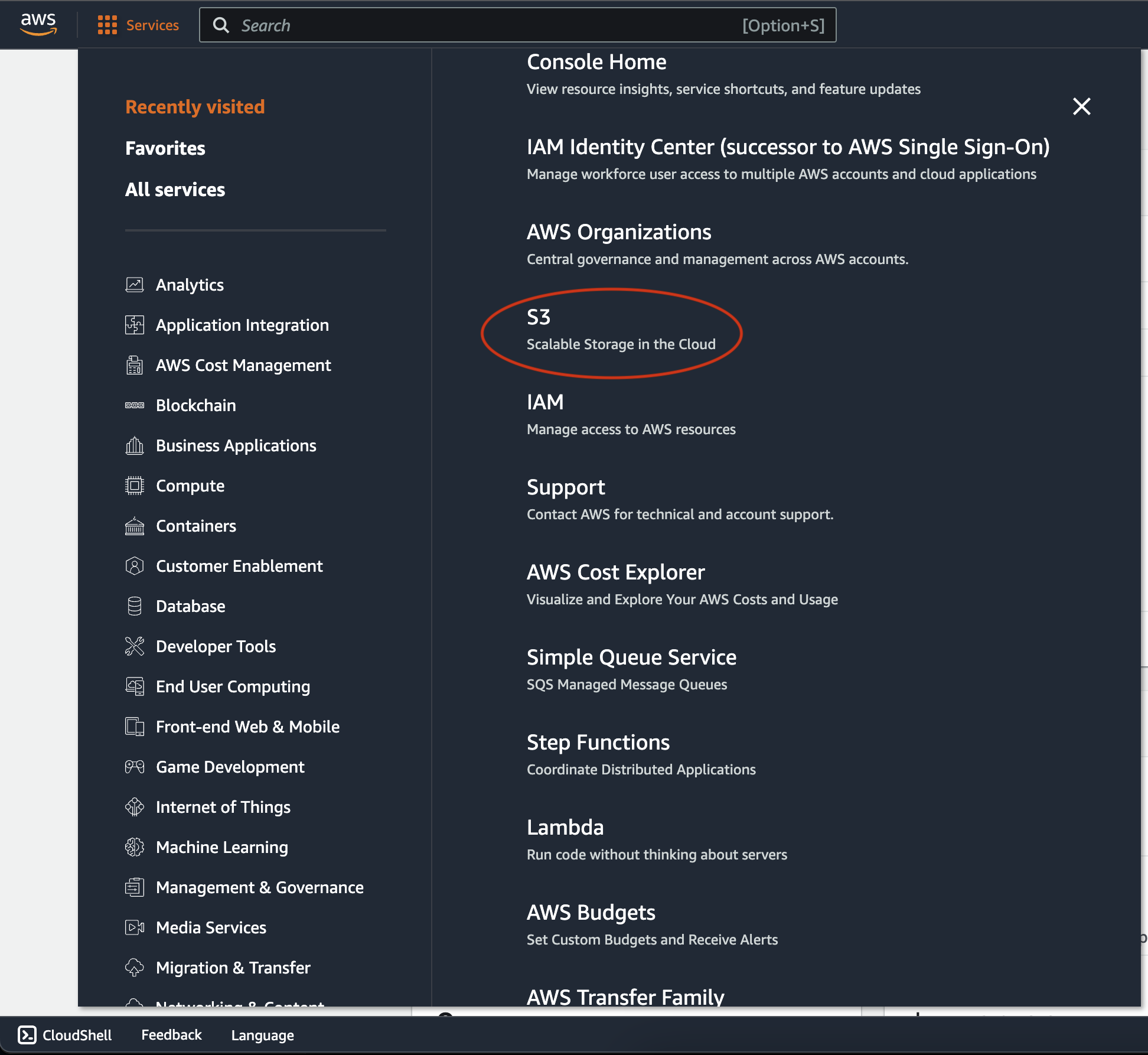The width and height of the screenshot is (1148, 1055).
Task: Click the End User Computing icon
Action: [135, 686]
